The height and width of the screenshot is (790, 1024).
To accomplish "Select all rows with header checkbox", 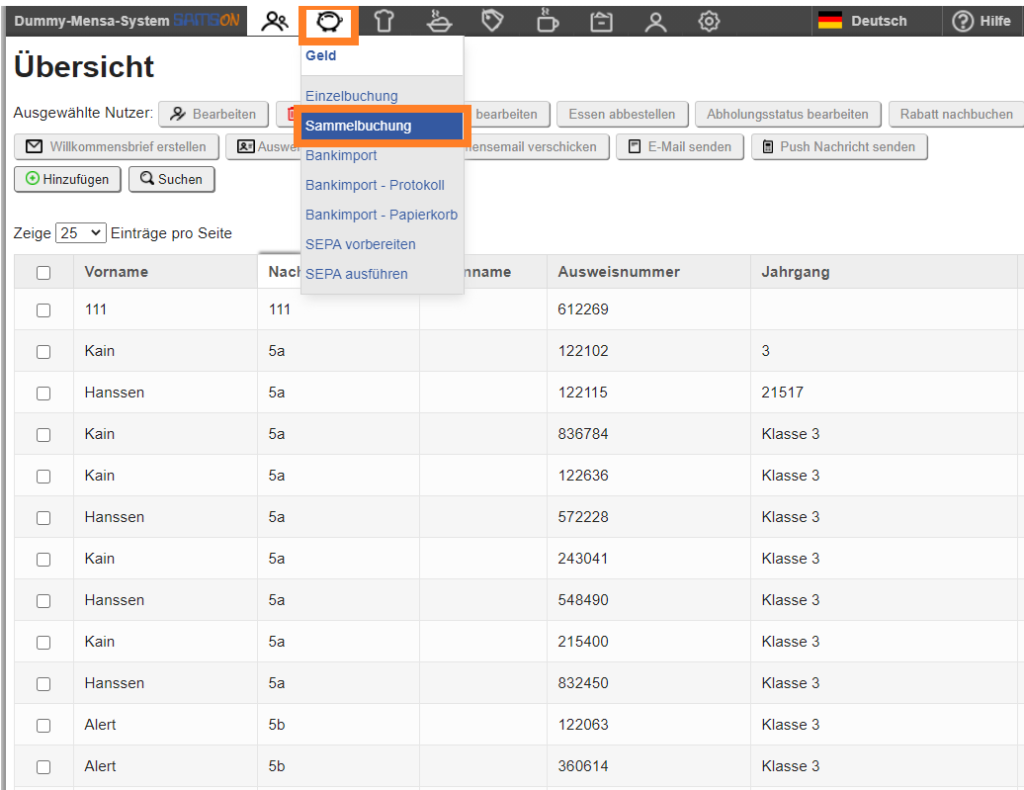I will 43,272.
